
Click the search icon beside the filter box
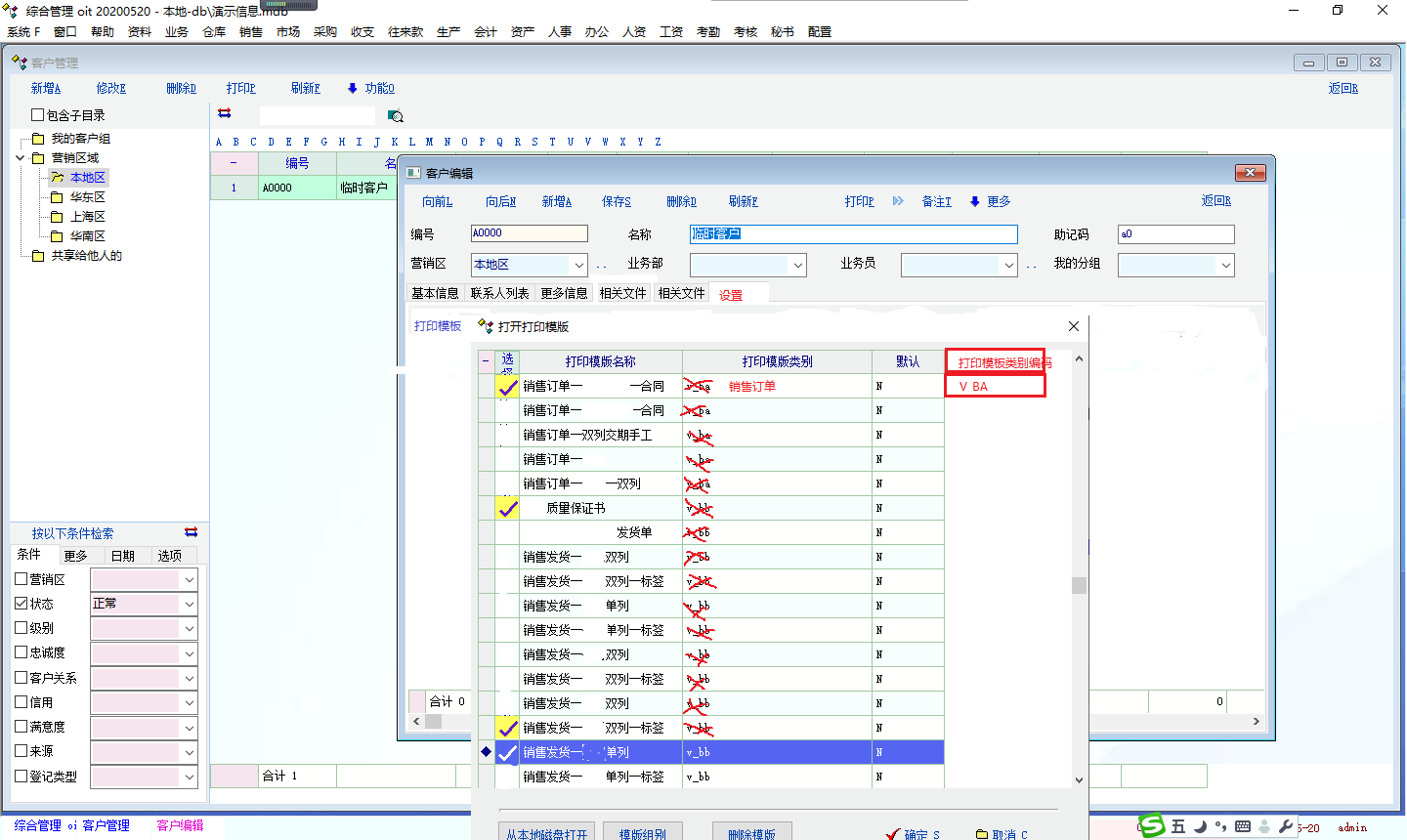[x=395, y=116]
